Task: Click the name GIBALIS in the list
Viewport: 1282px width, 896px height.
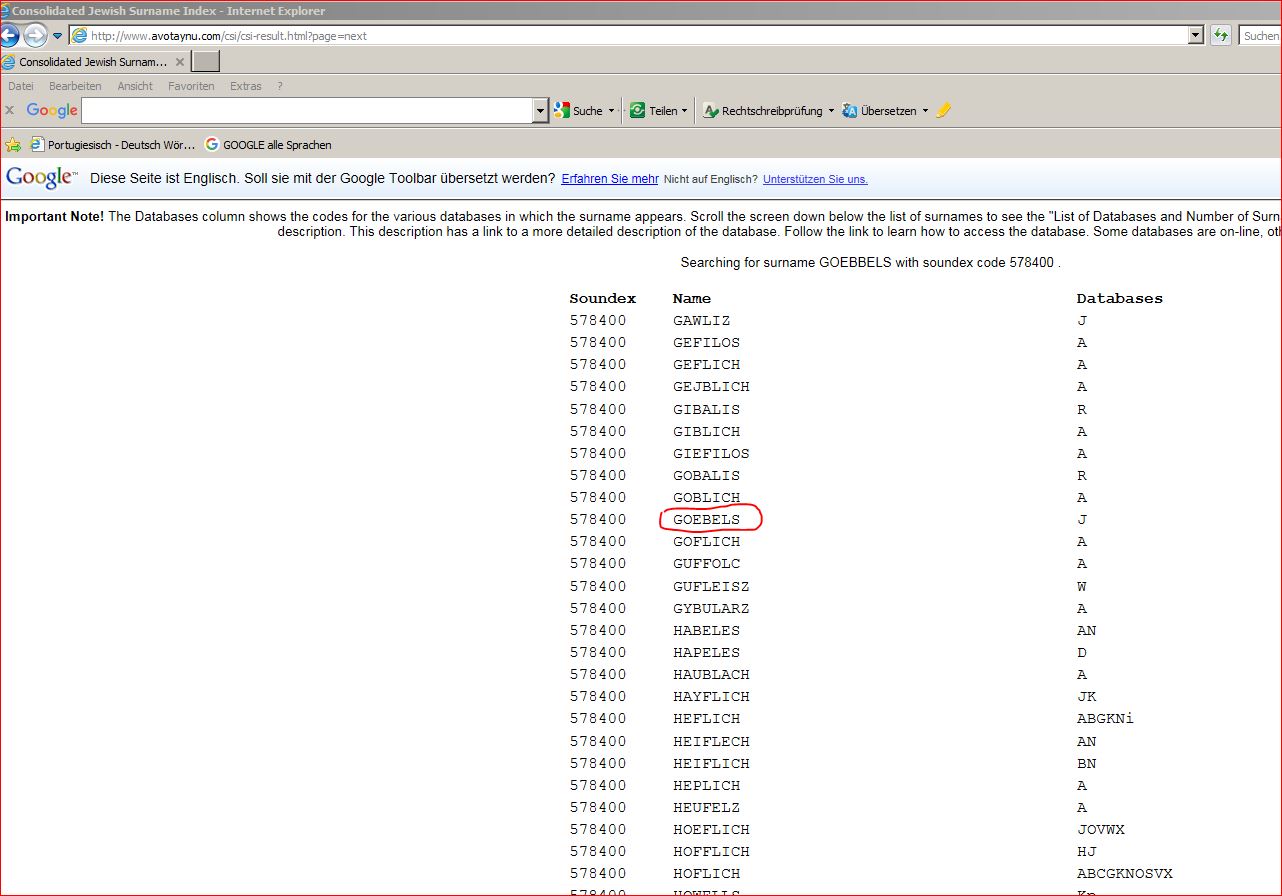Action: 707,409
